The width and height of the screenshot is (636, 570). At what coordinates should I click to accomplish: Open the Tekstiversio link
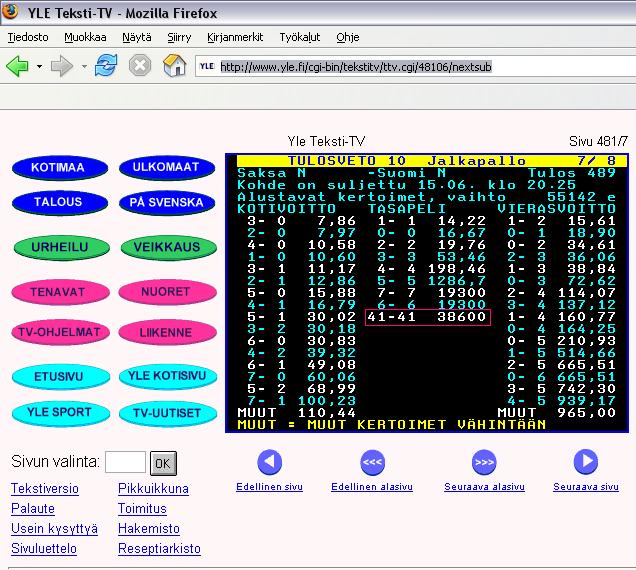[45, 488]
